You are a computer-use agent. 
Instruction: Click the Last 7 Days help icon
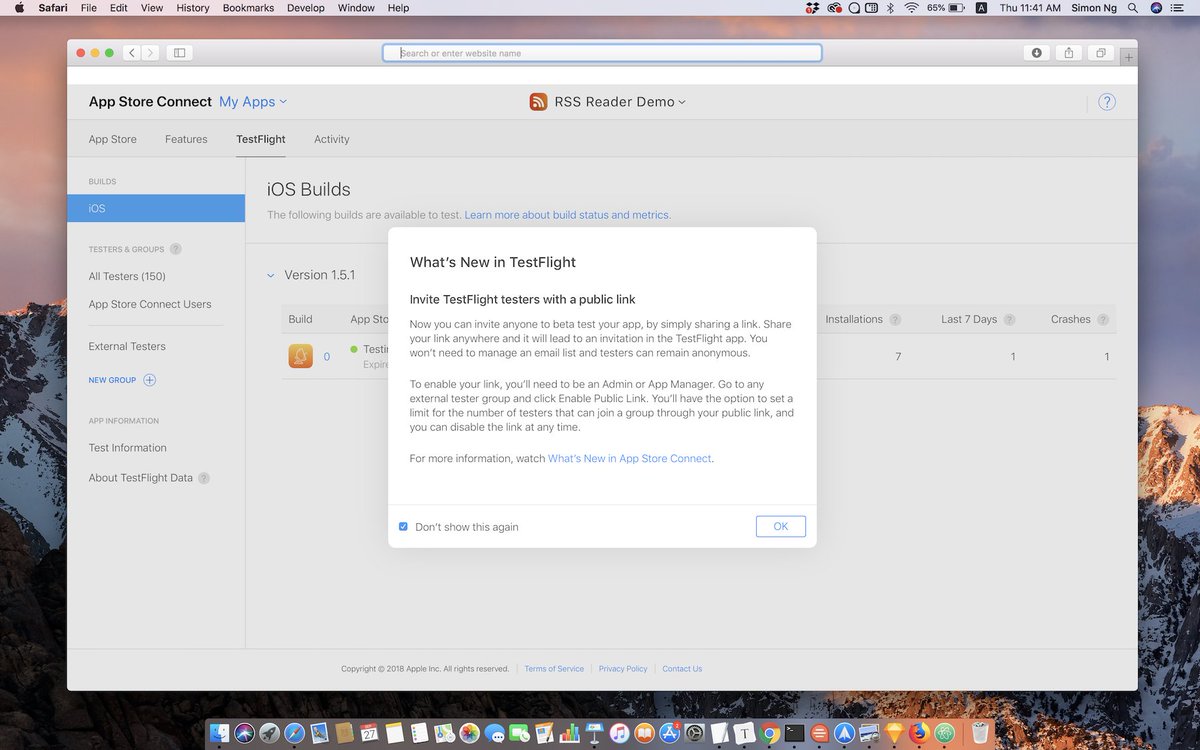(1009, 320)
